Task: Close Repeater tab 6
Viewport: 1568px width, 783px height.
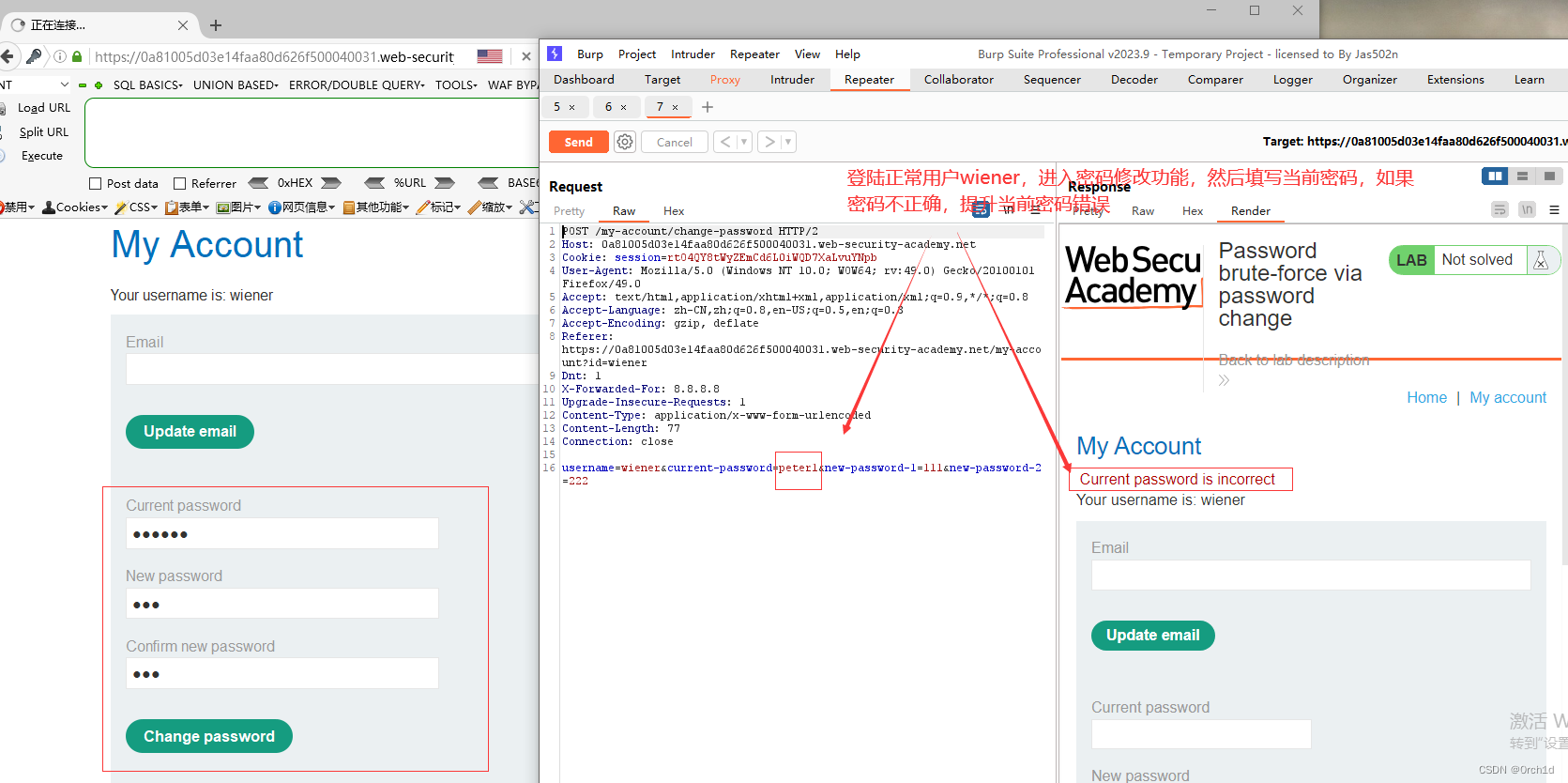Action: [x=623, y=107]
